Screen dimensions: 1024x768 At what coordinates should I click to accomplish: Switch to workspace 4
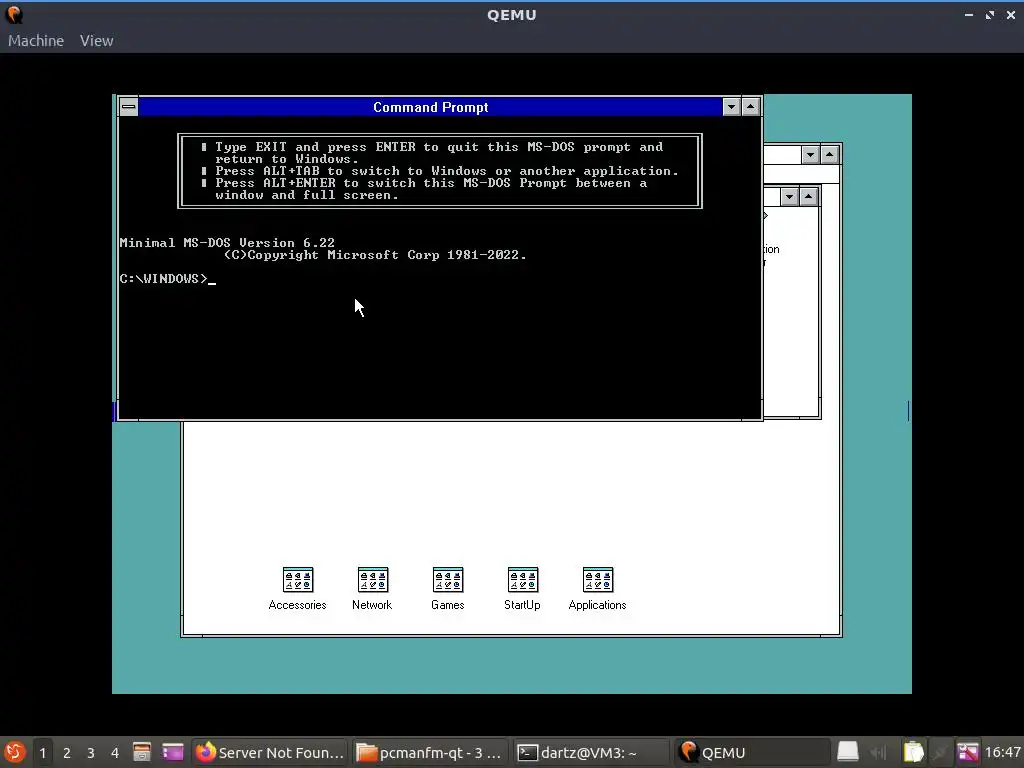coord(115,753)
